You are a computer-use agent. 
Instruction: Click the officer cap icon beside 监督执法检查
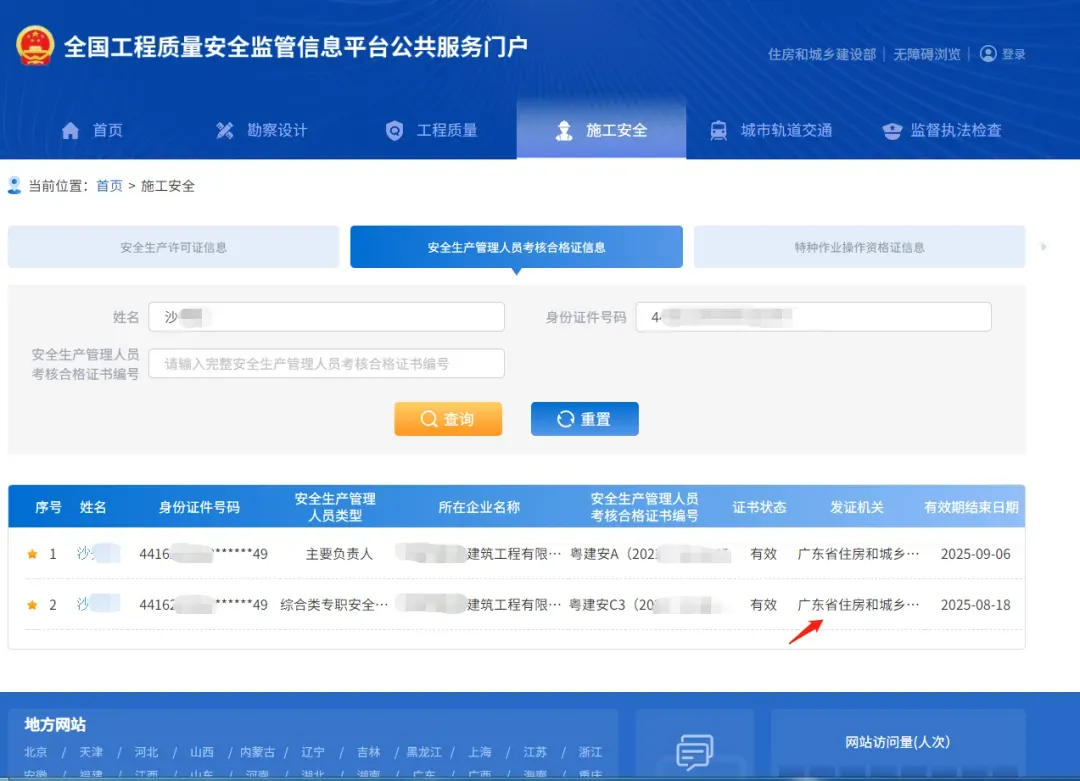[892, 130]
